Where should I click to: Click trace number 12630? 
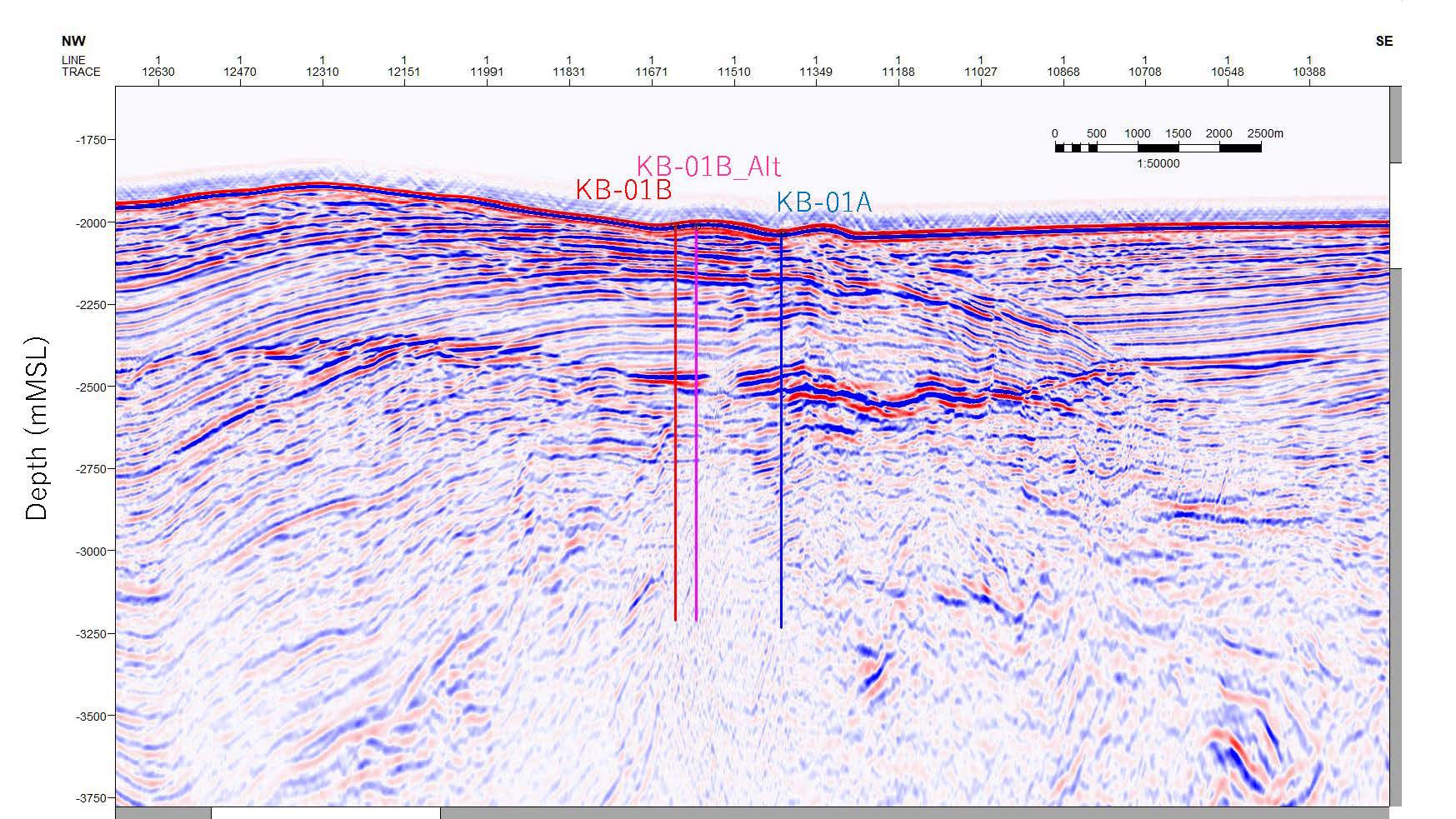pos(158,72)
